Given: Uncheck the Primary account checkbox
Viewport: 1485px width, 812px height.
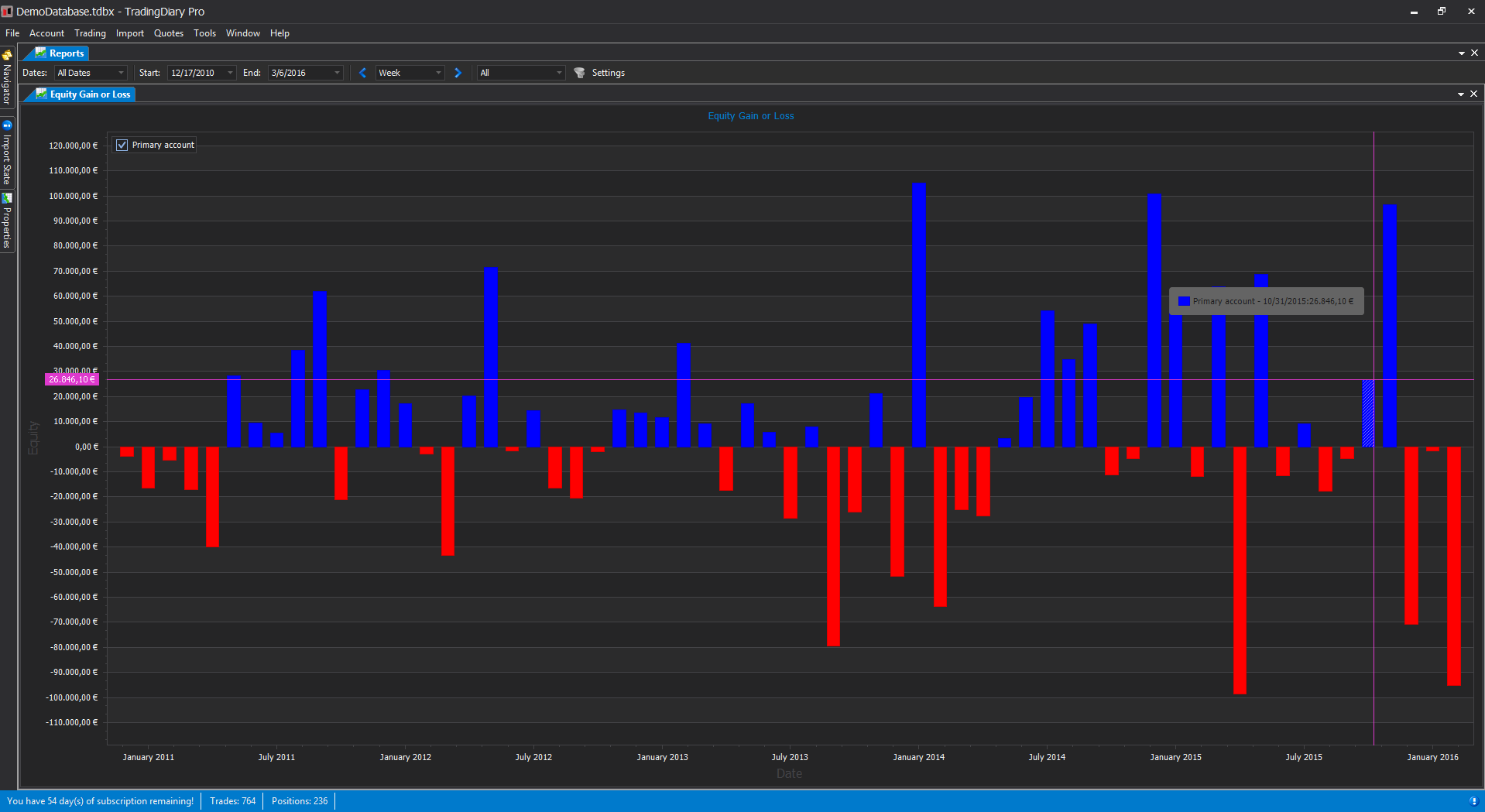Looking at the screenshot, I should (x=122, y=145).
